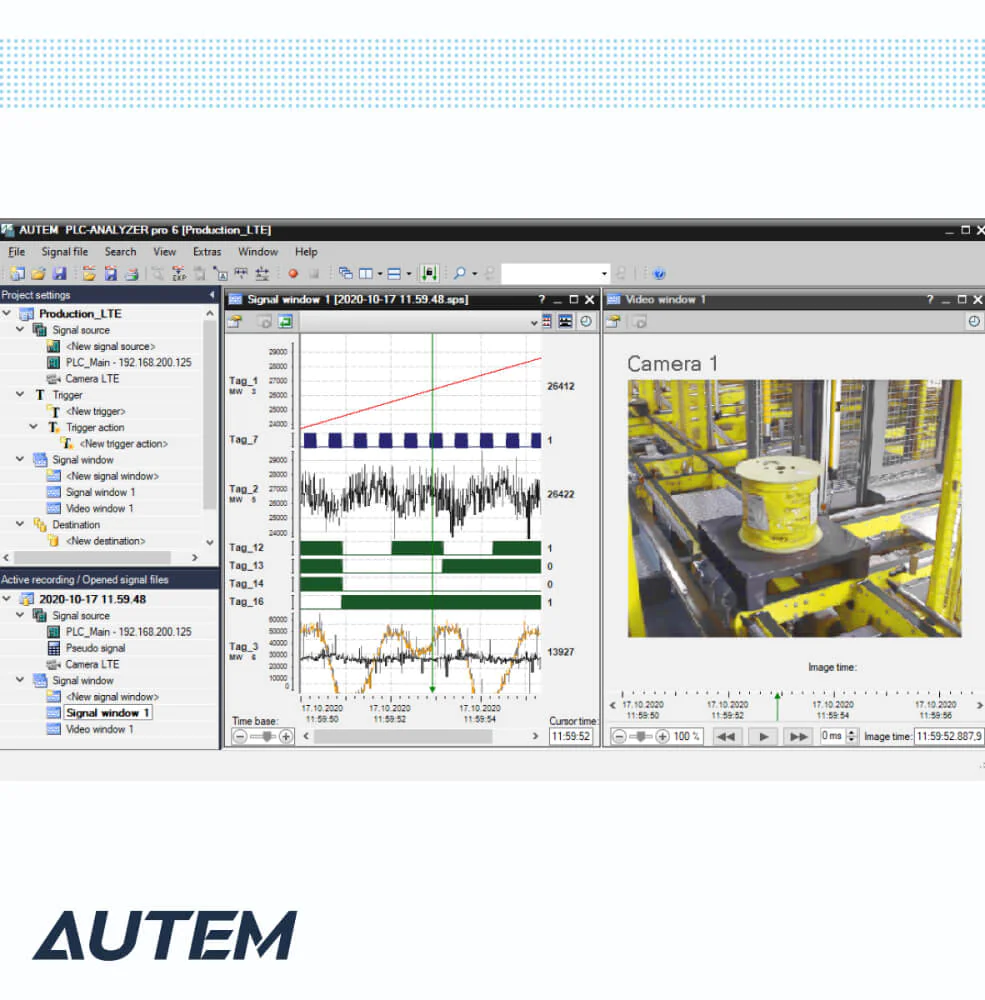Image resolution: width=985 pixels, height=1000 pixels.
Task: Click the magnifier search icon in toolbar
Action: pos(459,274)
